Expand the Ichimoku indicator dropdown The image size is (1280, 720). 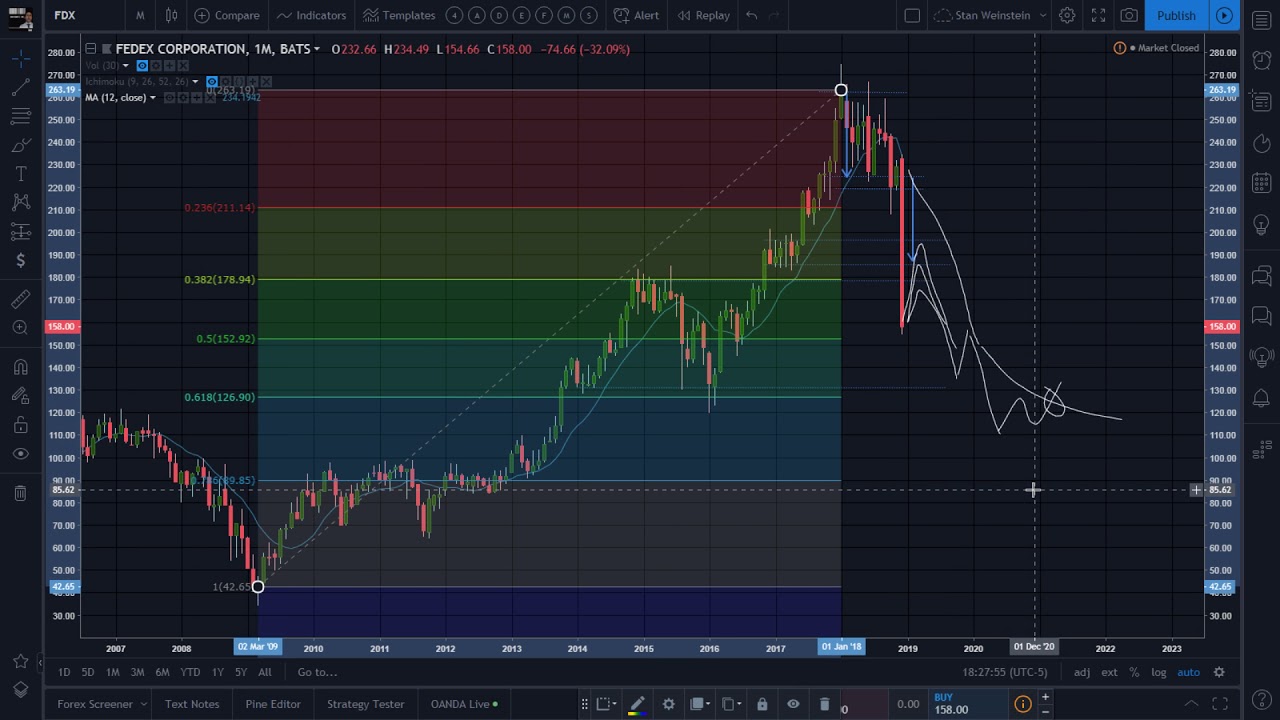[x=196, y=81]
